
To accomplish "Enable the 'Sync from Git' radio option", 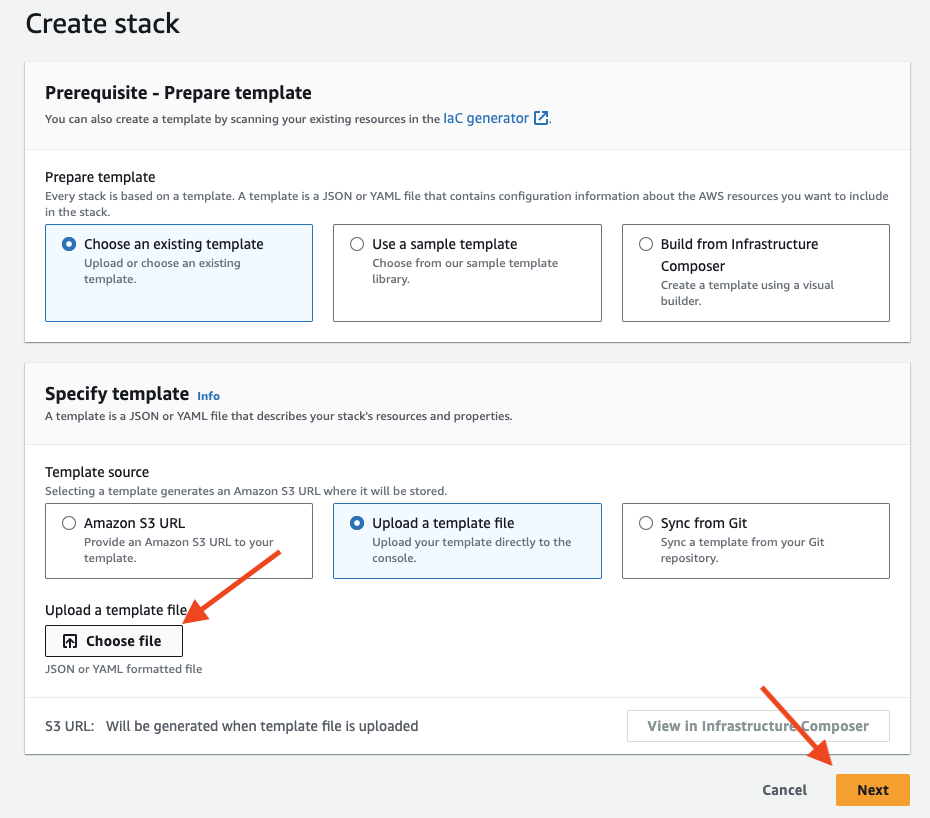I will pyautogui.click(x=646, y=523).
